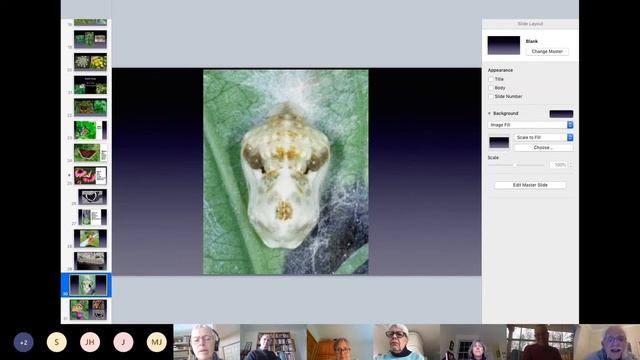Select slide 28 thumbnail with orange insect
The width and height of the screenshot is (640, 360).
90,239
